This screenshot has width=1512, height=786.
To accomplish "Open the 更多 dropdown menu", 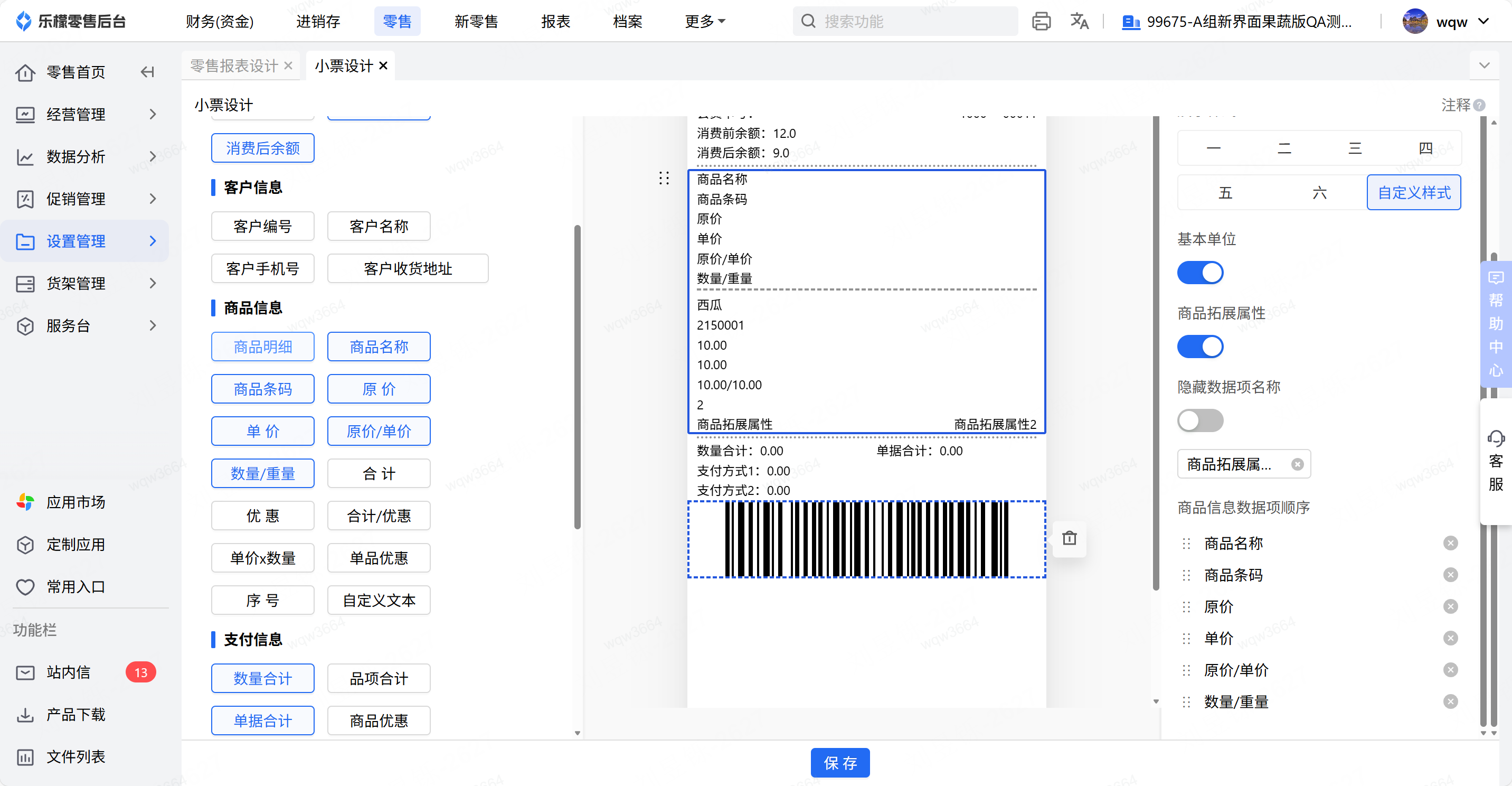I will click(705, 22).
